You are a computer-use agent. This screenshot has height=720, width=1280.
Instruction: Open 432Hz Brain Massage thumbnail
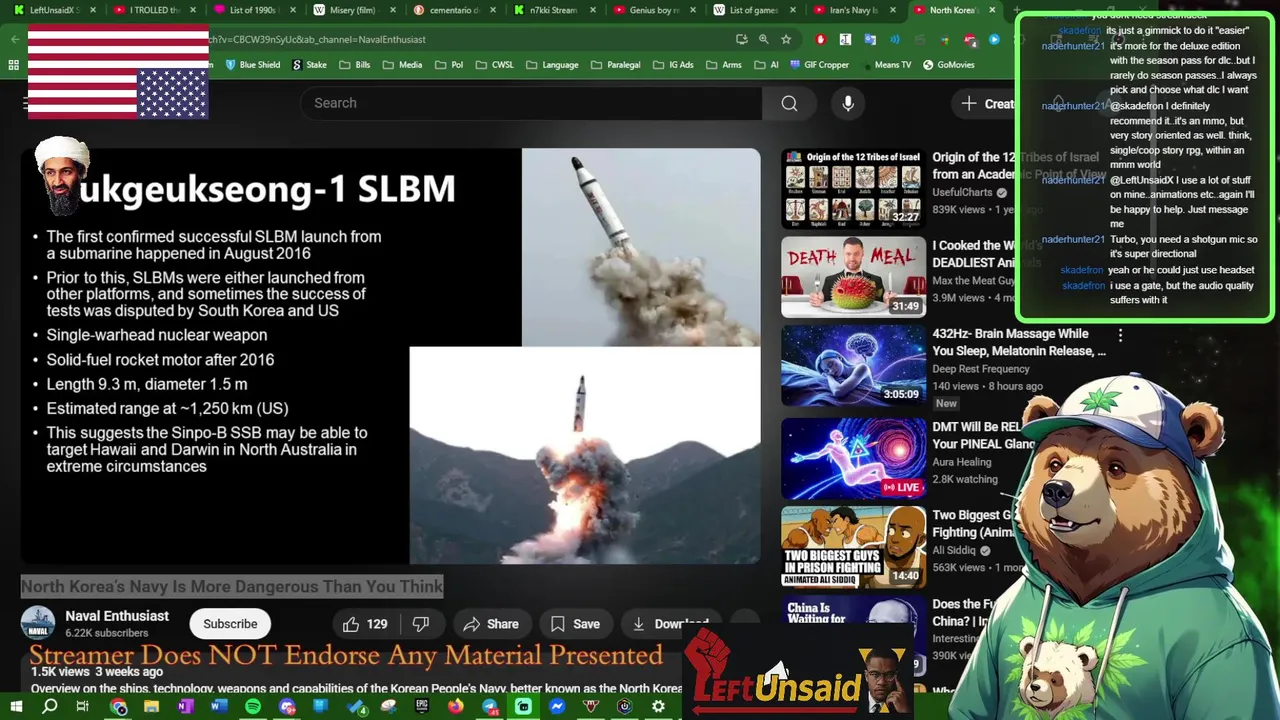pyautogui.click(x=853, y=365)
